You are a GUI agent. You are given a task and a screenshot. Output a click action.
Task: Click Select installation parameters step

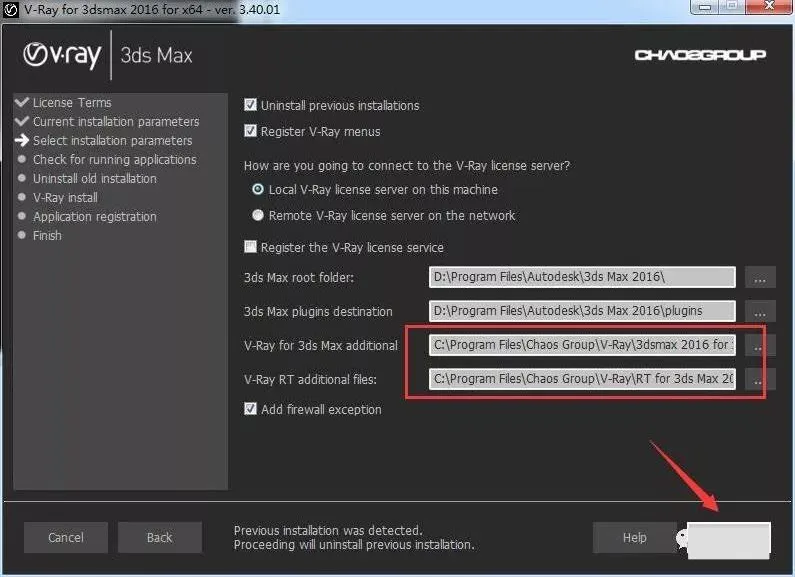[113, 140]
